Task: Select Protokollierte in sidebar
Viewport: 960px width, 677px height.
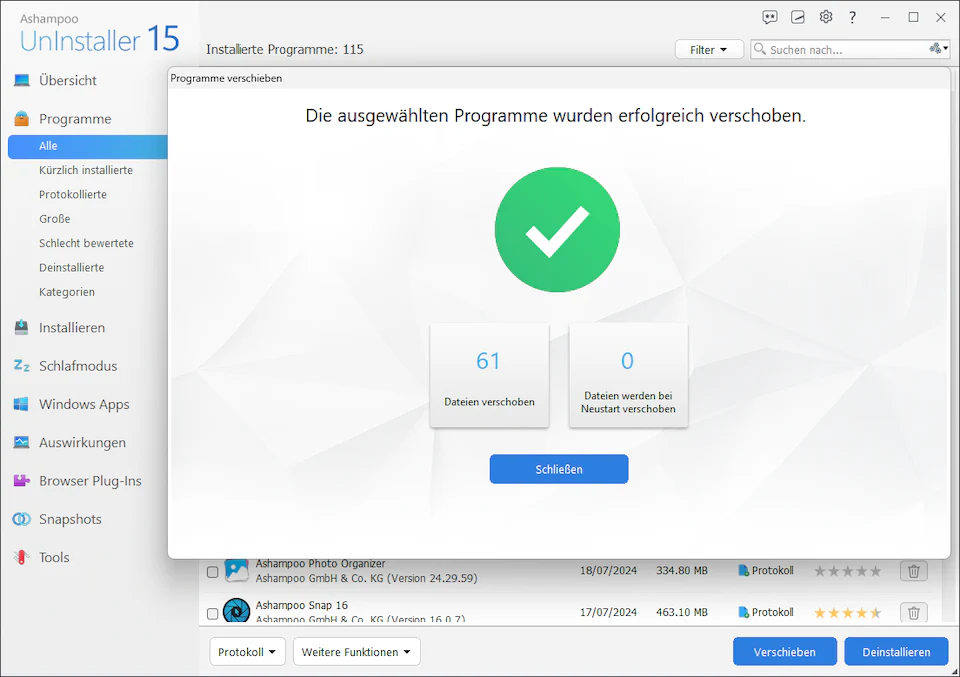Action: 73,195
